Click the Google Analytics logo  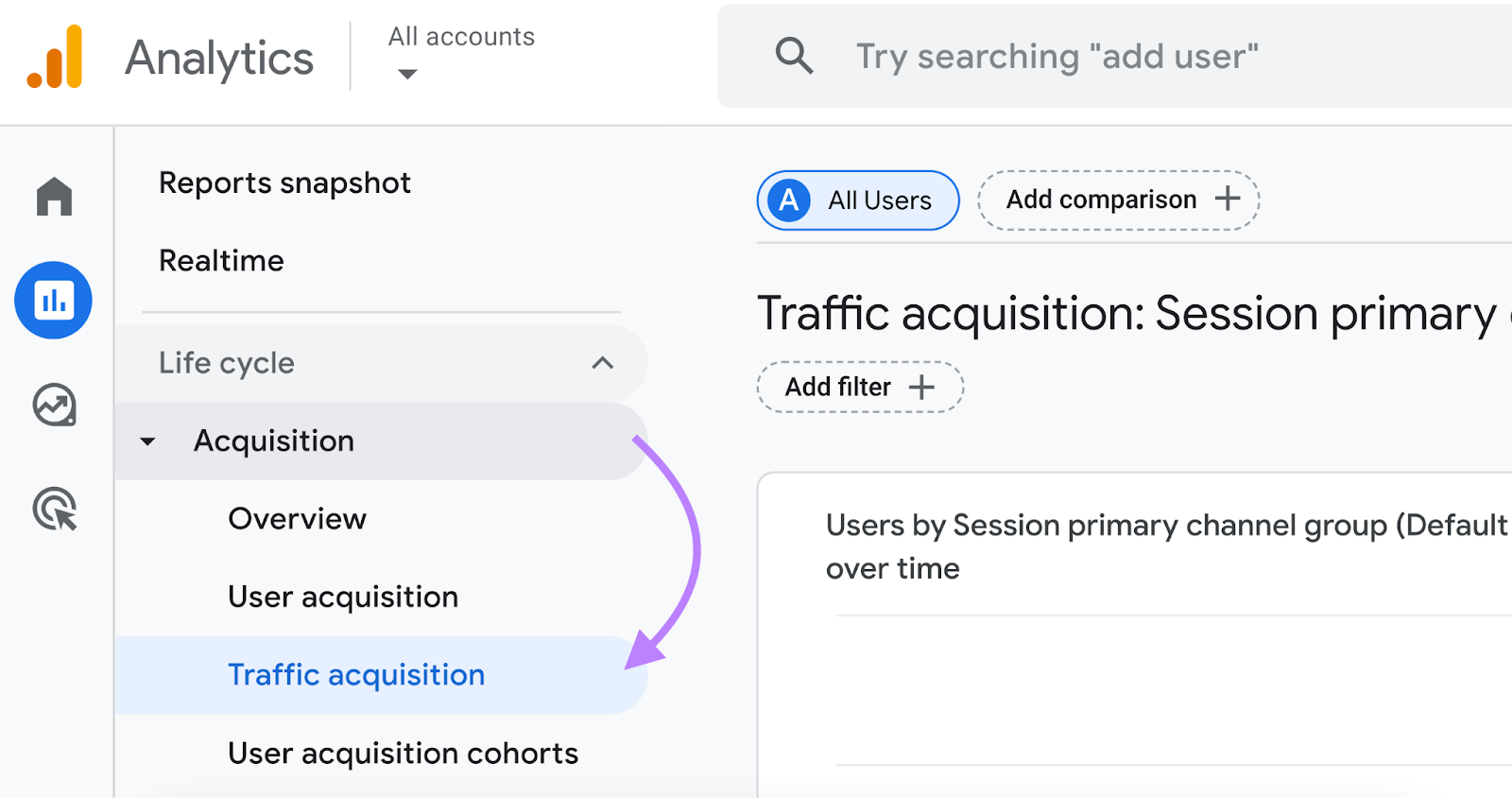point(57,57)
